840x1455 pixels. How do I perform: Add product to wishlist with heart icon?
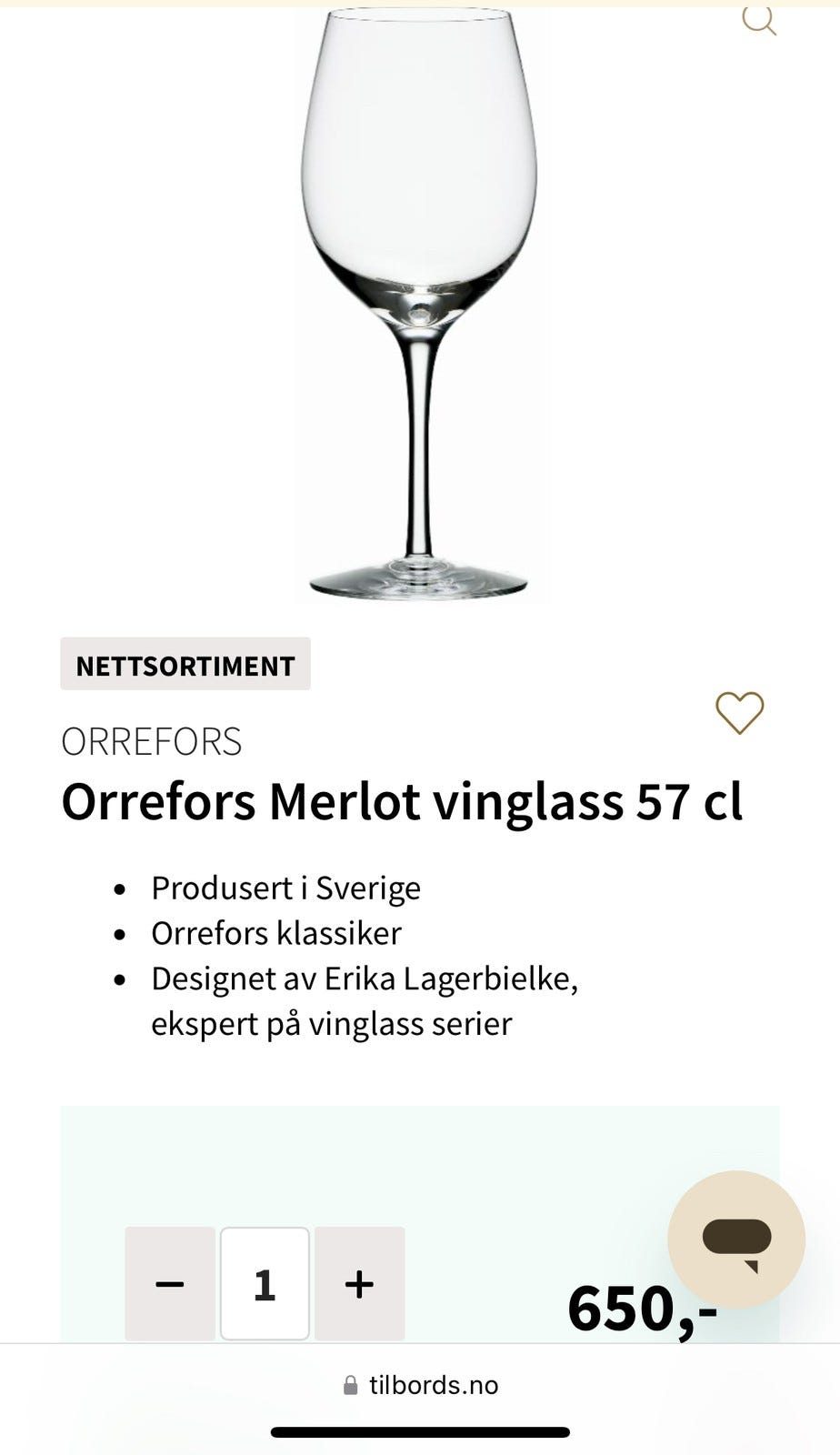pyautogui.click(x=739, y=712)
